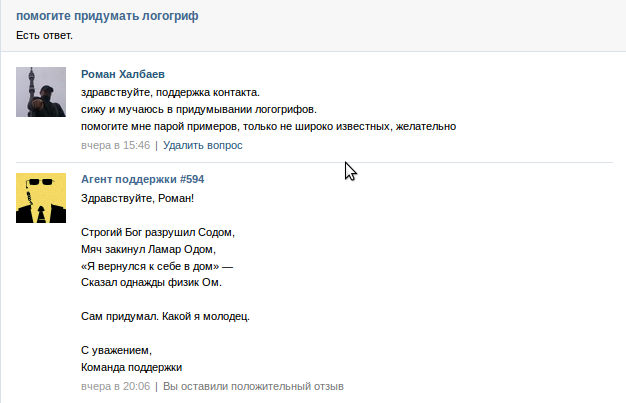The height and width of the screenshot is (403, 626).
Task: Select the "Команда поддержки" signature
Action: coord(131,367)
